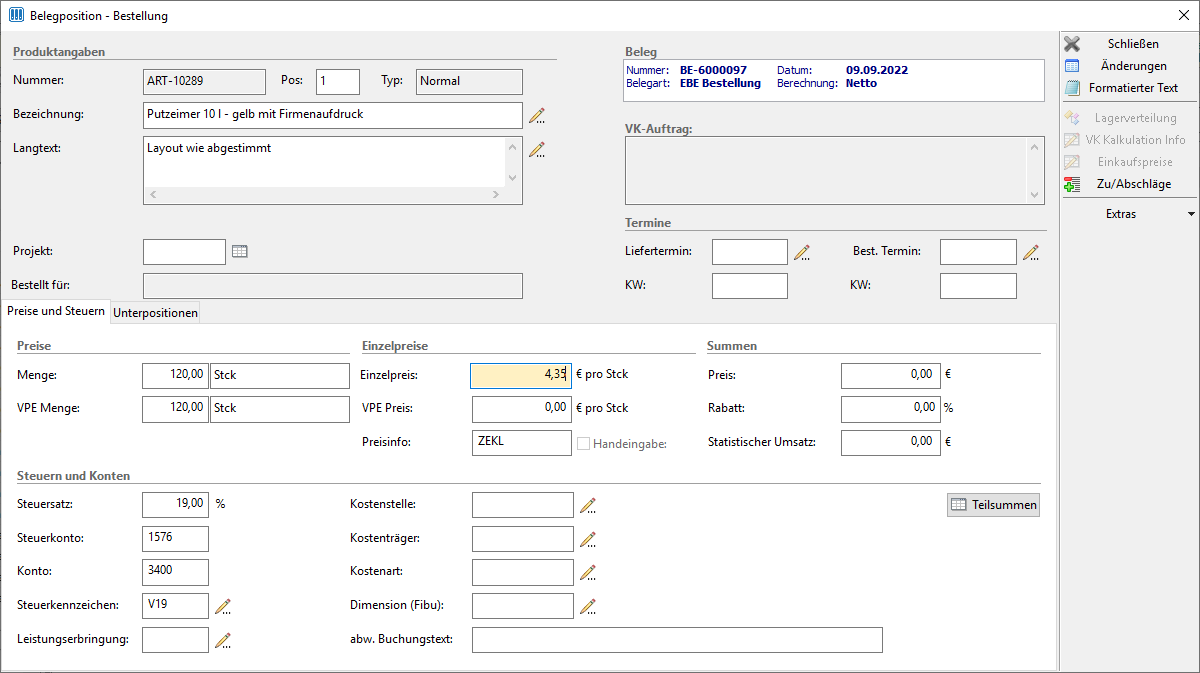Open the Kostenart lookup pencil icon
The width and height of the screenshot is (1200, 673).
[x=588, y=572]
